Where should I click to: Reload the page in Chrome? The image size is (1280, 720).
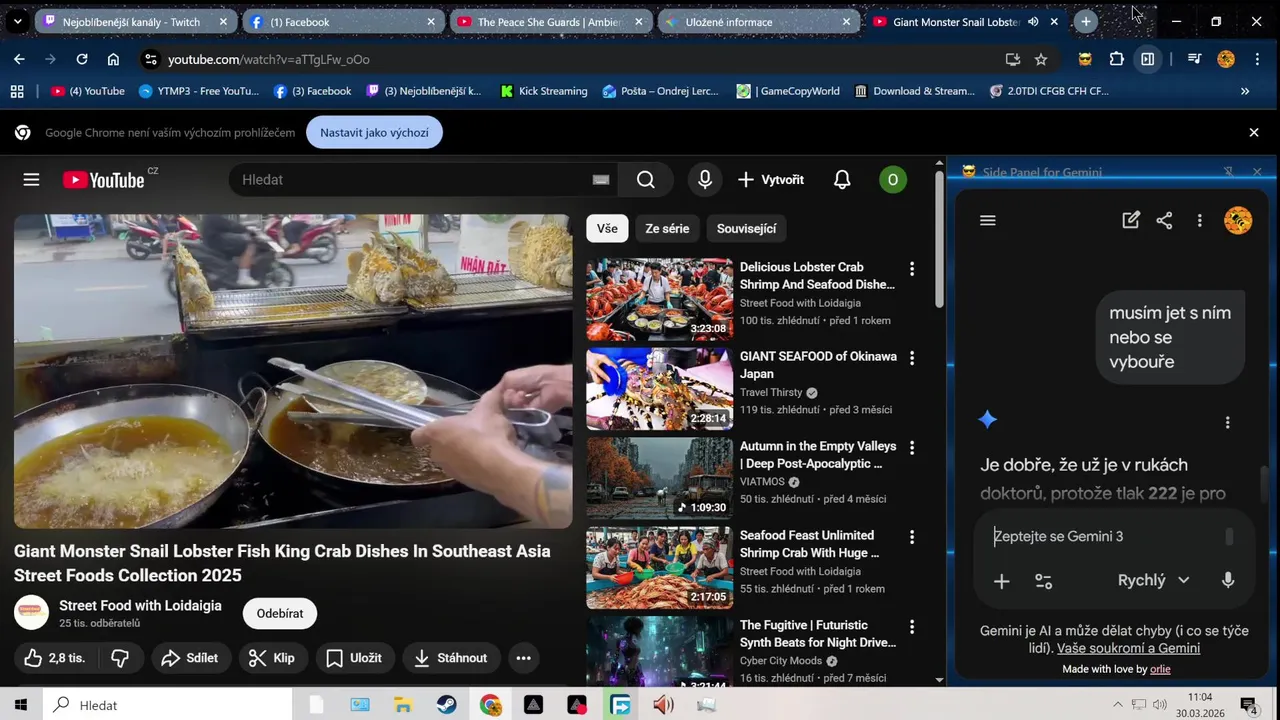[82, 59]
